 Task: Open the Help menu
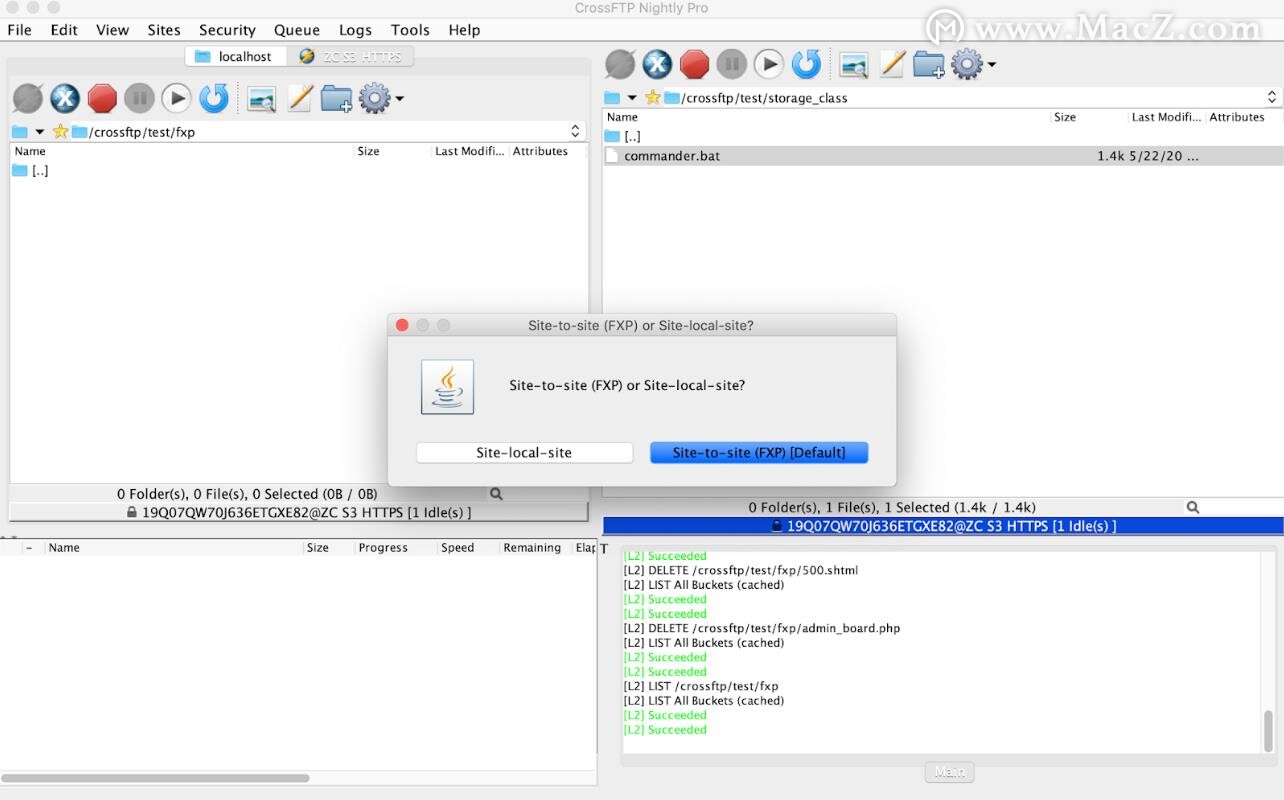pyautogui.click(x=464, y=30)
